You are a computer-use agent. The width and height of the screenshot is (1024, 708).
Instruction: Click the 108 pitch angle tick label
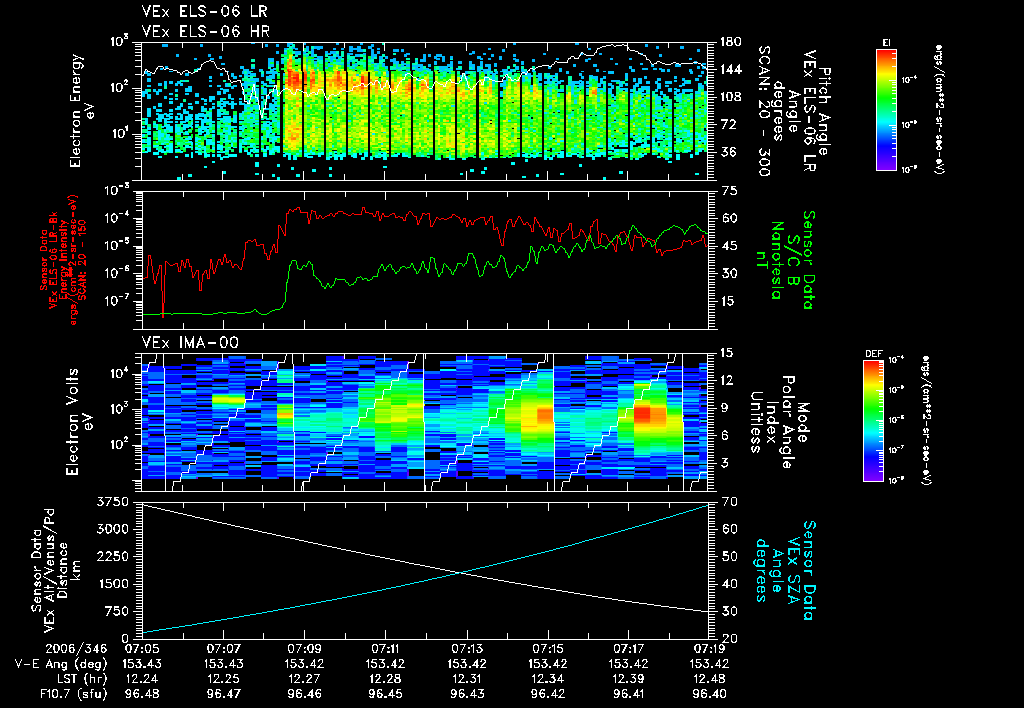(x=731, y=97)
